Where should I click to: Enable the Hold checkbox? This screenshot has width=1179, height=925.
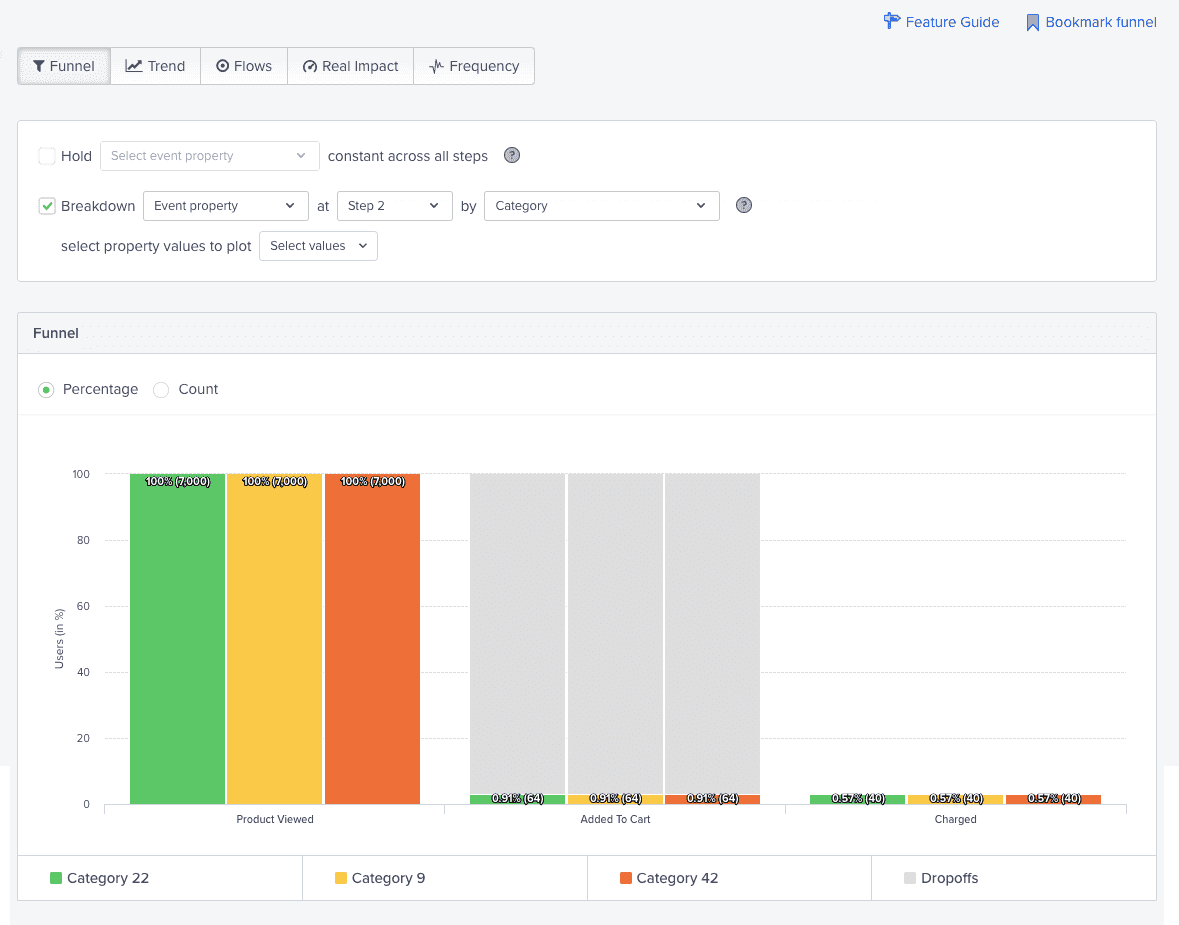pyautogui.click(x=46, y=156)
